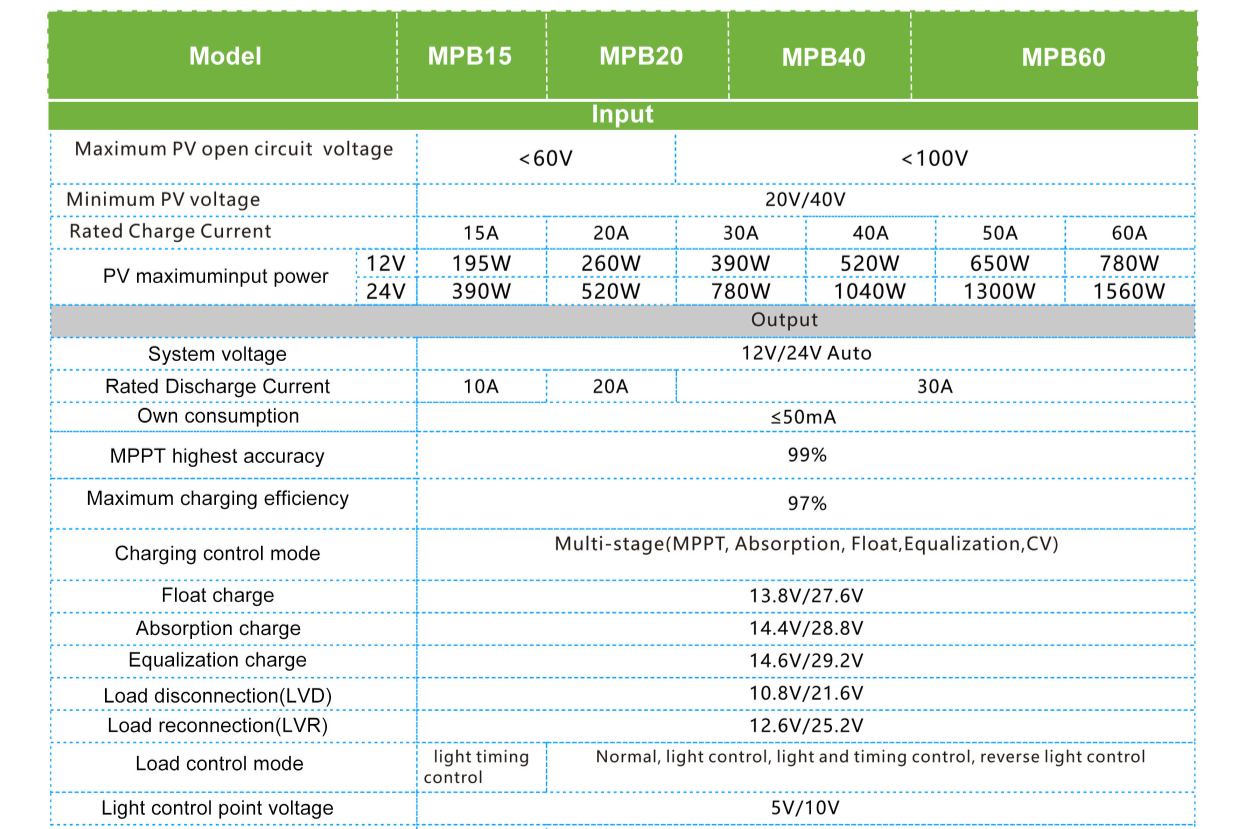Click the 10.8V/21.6V value
Screen dimensions: 1250x829
[806, 693]
